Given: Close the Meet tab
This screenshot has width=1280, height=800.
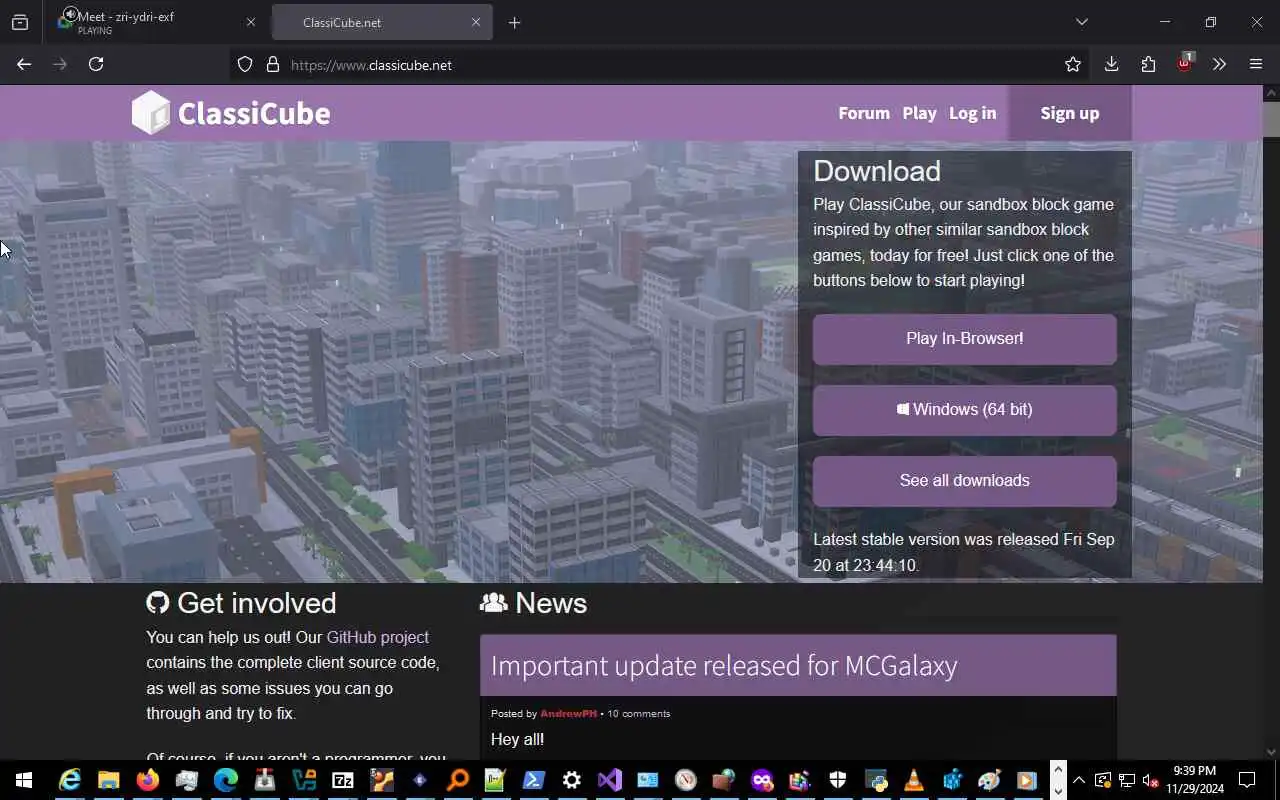Looking at the screenshot, I should pos(251,22).
